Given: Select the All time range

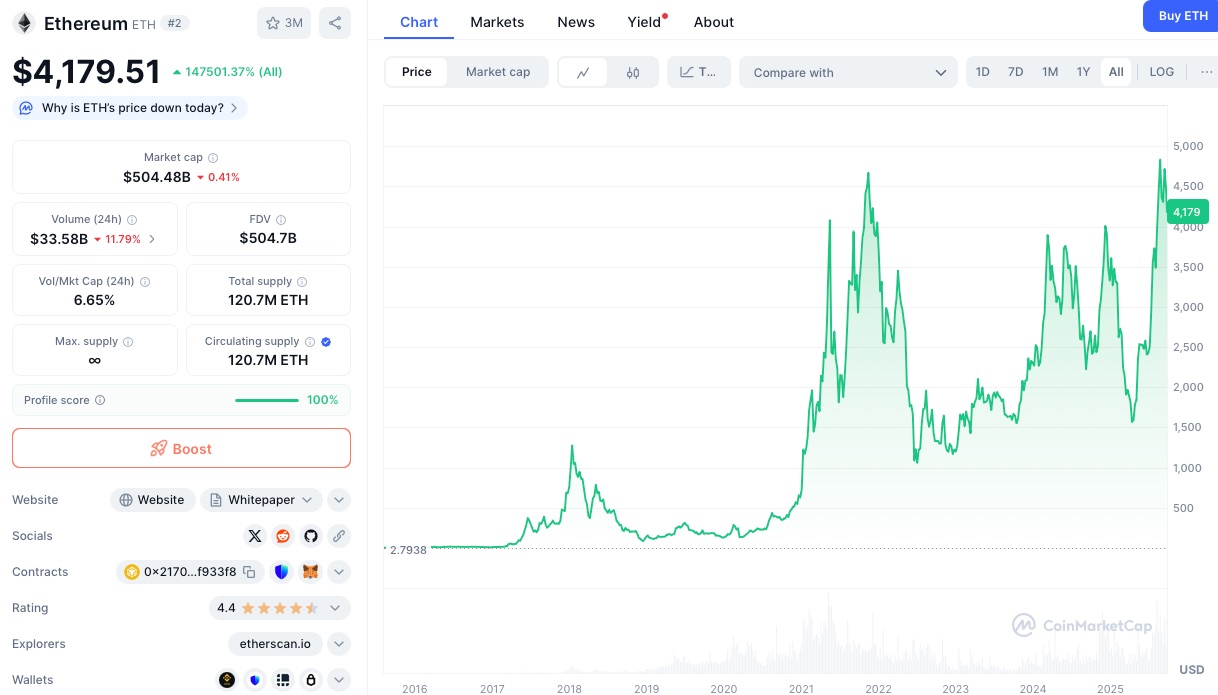Looking at the screenshot, I should [1116, 72].
